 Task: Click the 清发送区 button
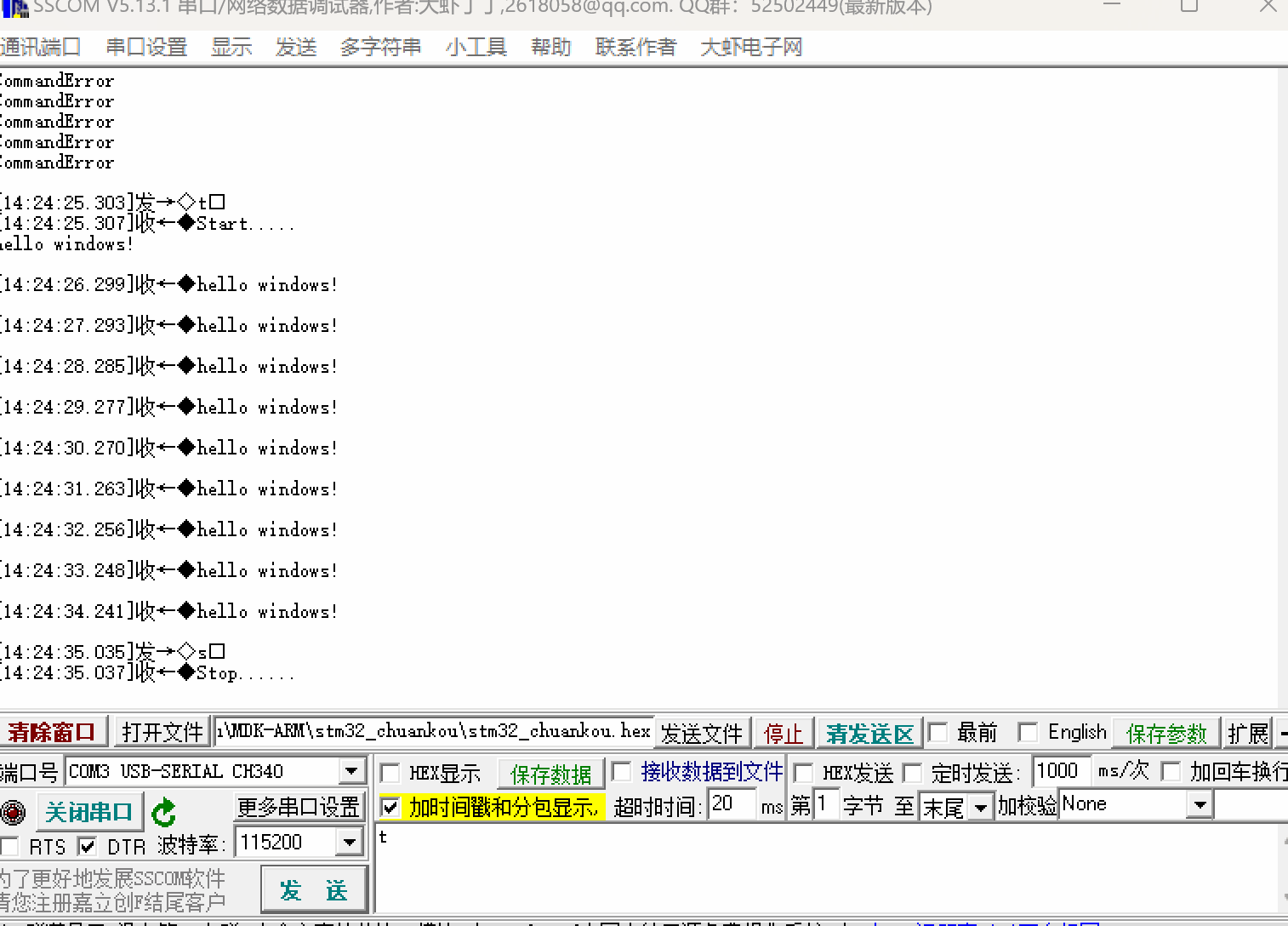coord(869,733)
